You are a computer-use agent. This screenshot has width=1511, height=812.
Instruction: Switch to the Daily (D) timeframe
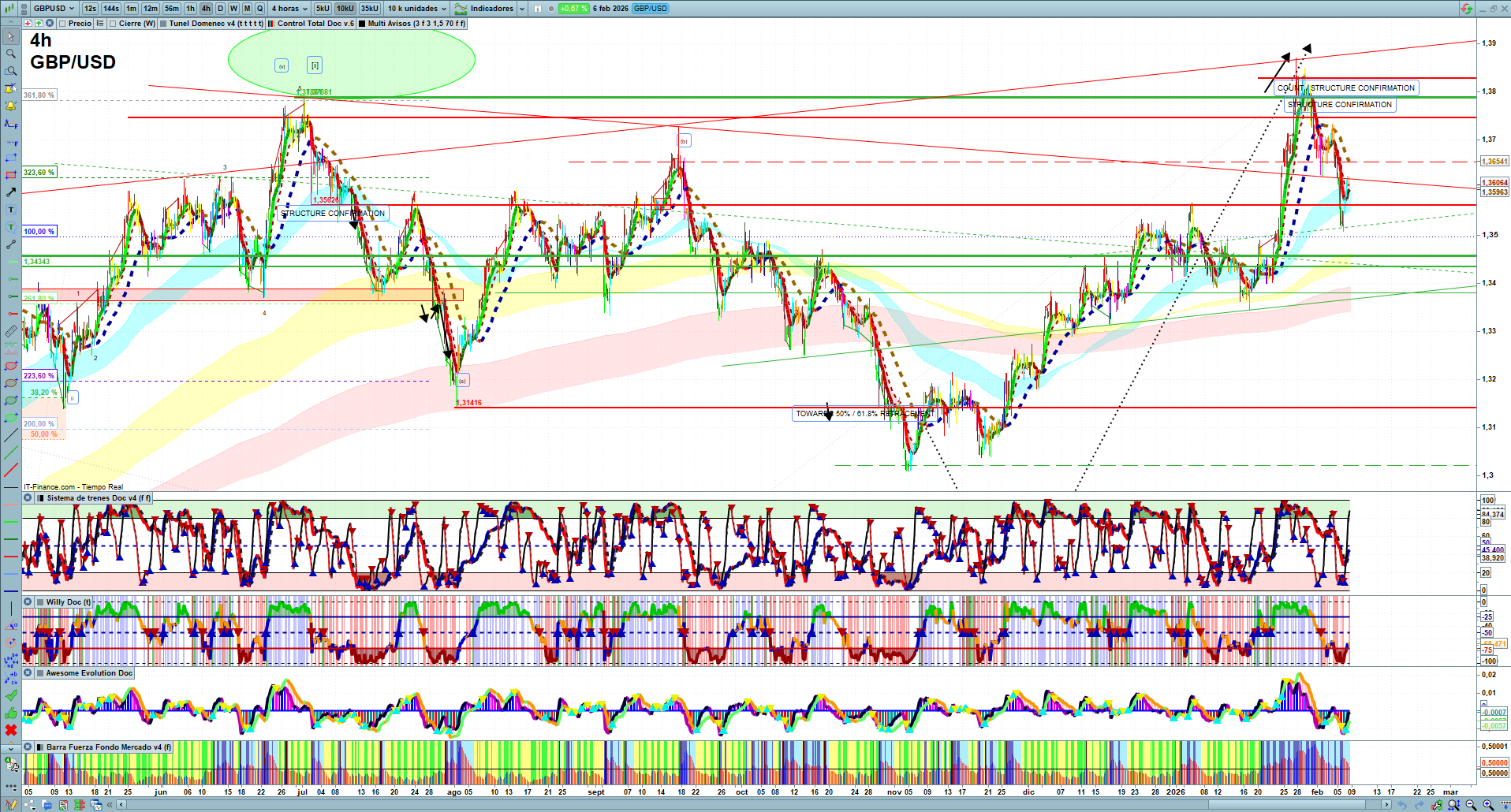pyautogui.click(x=220, y=9)
